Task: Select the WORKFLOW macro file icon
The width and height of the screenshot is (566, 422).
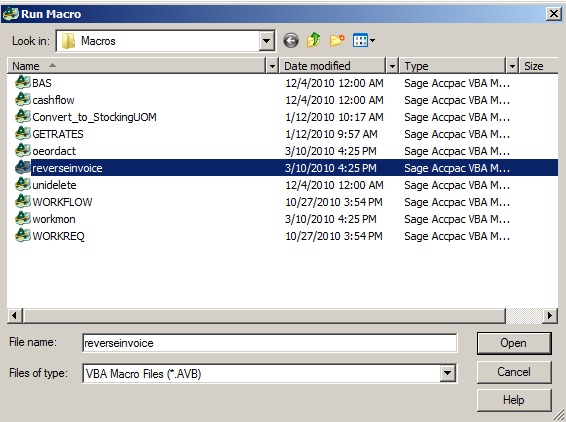Action: pyautogui.click(x=22, y=201)
